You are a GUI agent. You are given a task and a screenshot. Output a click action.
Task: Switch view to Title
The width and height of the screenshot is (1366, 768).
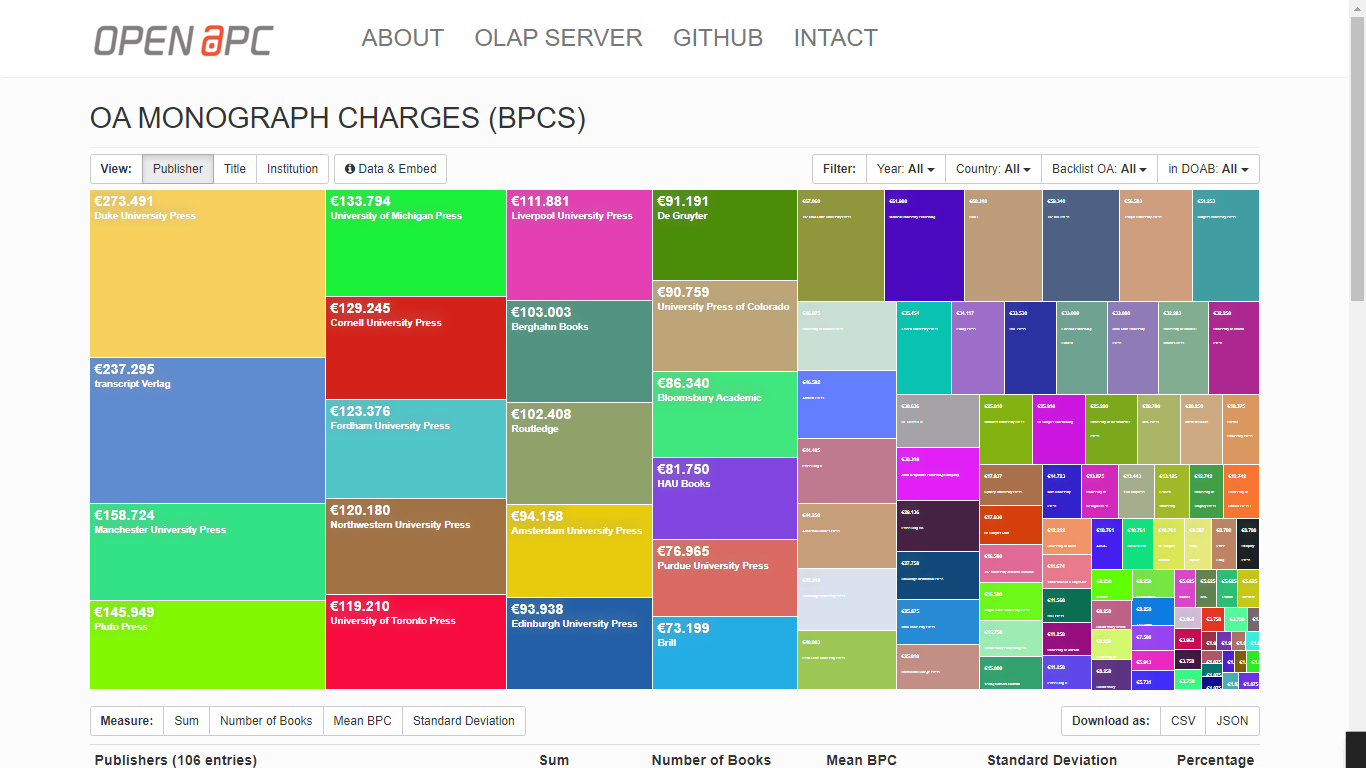235,169
